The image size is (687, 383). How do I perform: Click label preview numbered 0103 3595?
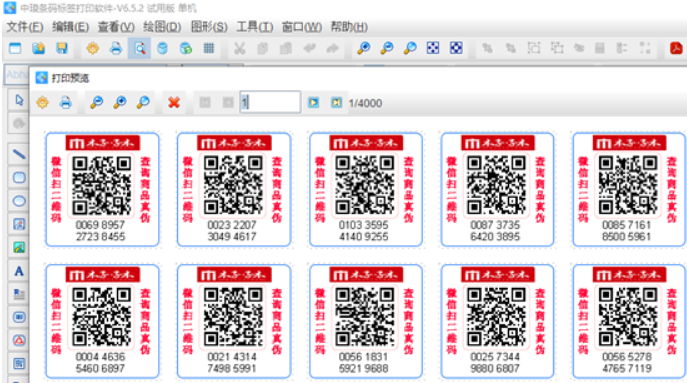[x=366, y=189]
